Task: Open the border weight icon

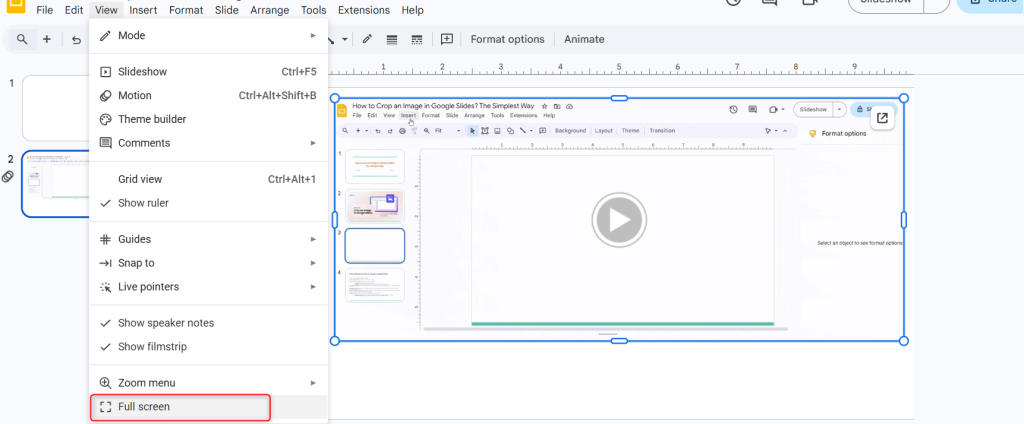Action: [x=392, y=39]
